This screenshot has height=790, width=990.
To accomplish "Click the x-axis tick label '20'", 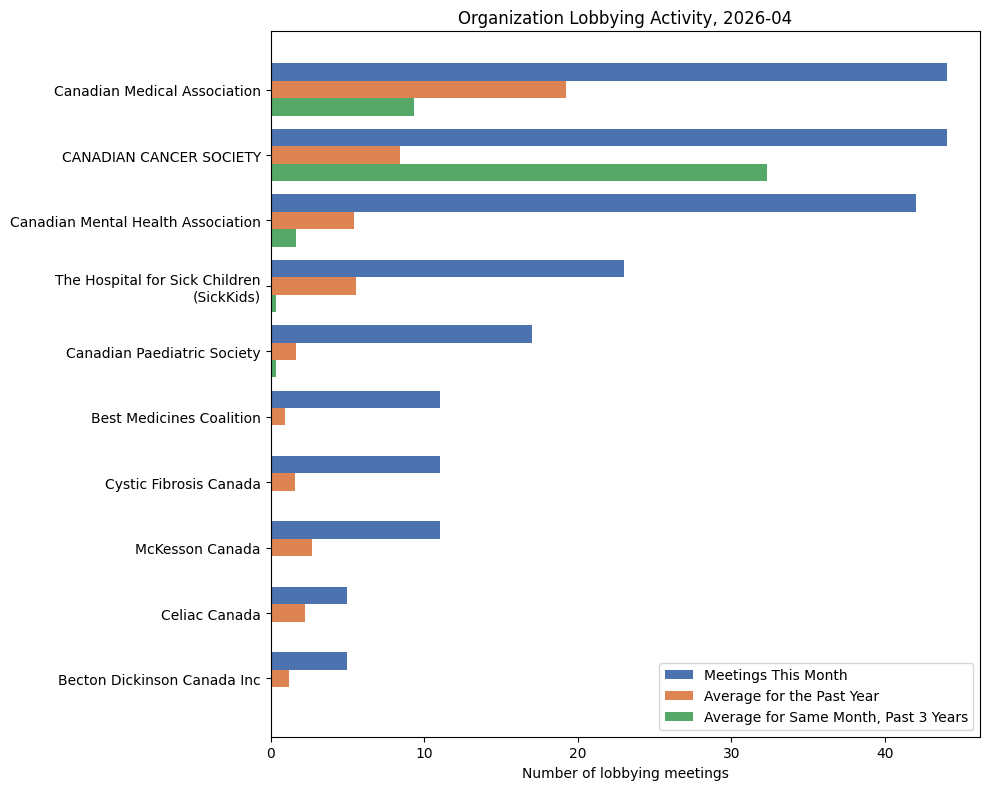I will [x=578, y=753].
